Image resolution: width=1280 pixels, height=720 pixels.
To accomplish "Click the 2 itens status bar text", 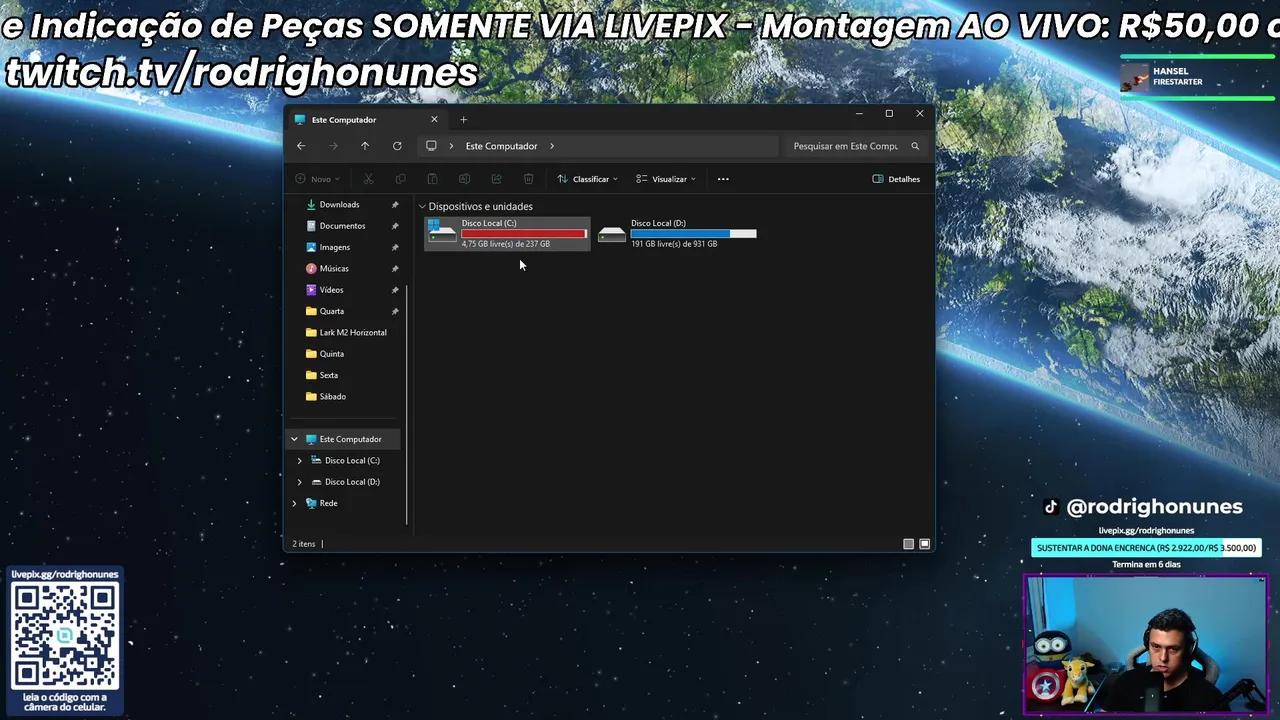I will 304,544.
